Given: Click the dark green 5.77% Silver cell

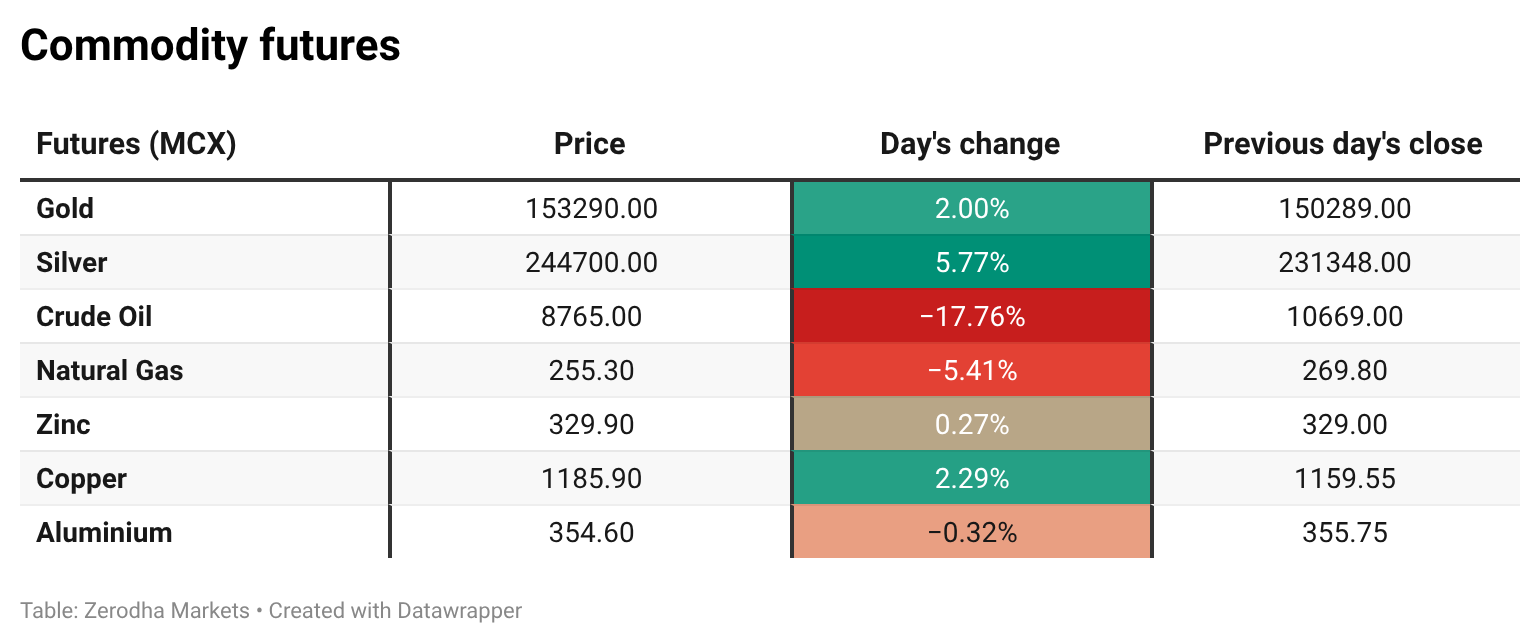Looking at the screenshot, I should [x=971, y=263].
